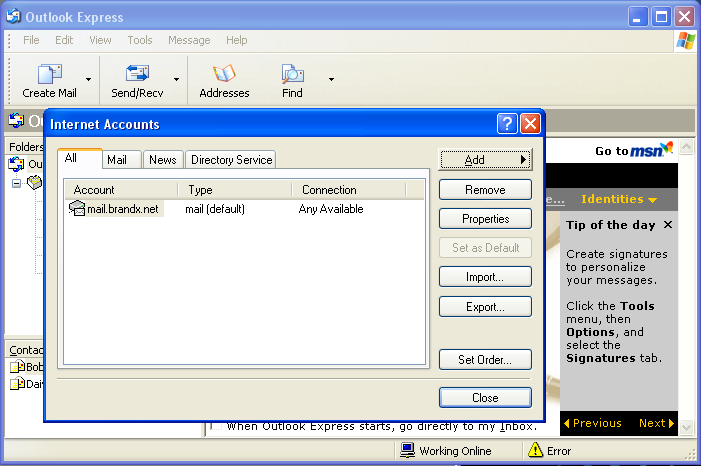Open the Tools menu

coord(140,40)
